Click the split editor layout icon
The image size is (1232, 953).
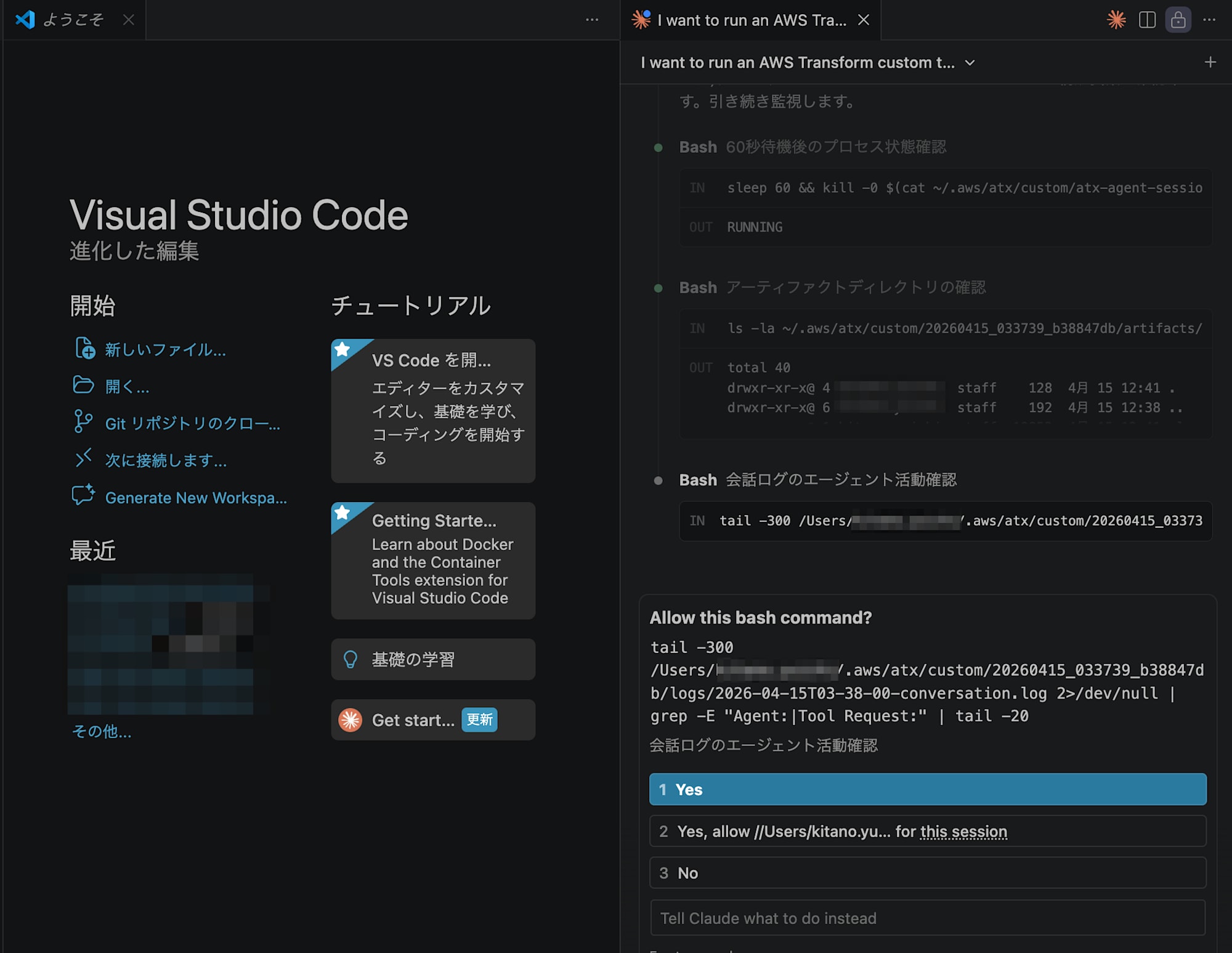click(1148, 20)
